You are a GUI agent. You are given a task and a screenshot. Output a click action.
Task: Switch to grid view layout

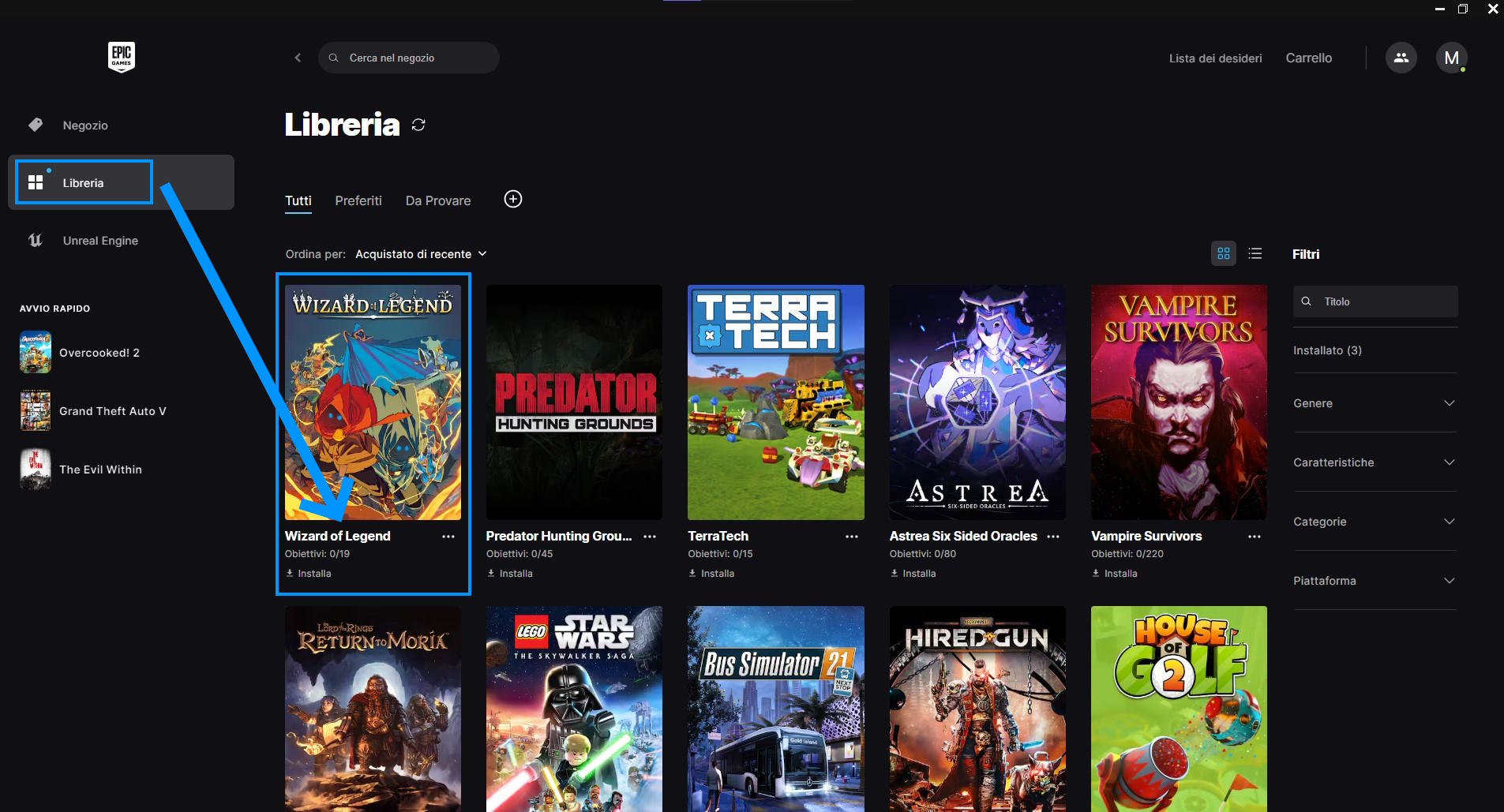coord(1223,253)
